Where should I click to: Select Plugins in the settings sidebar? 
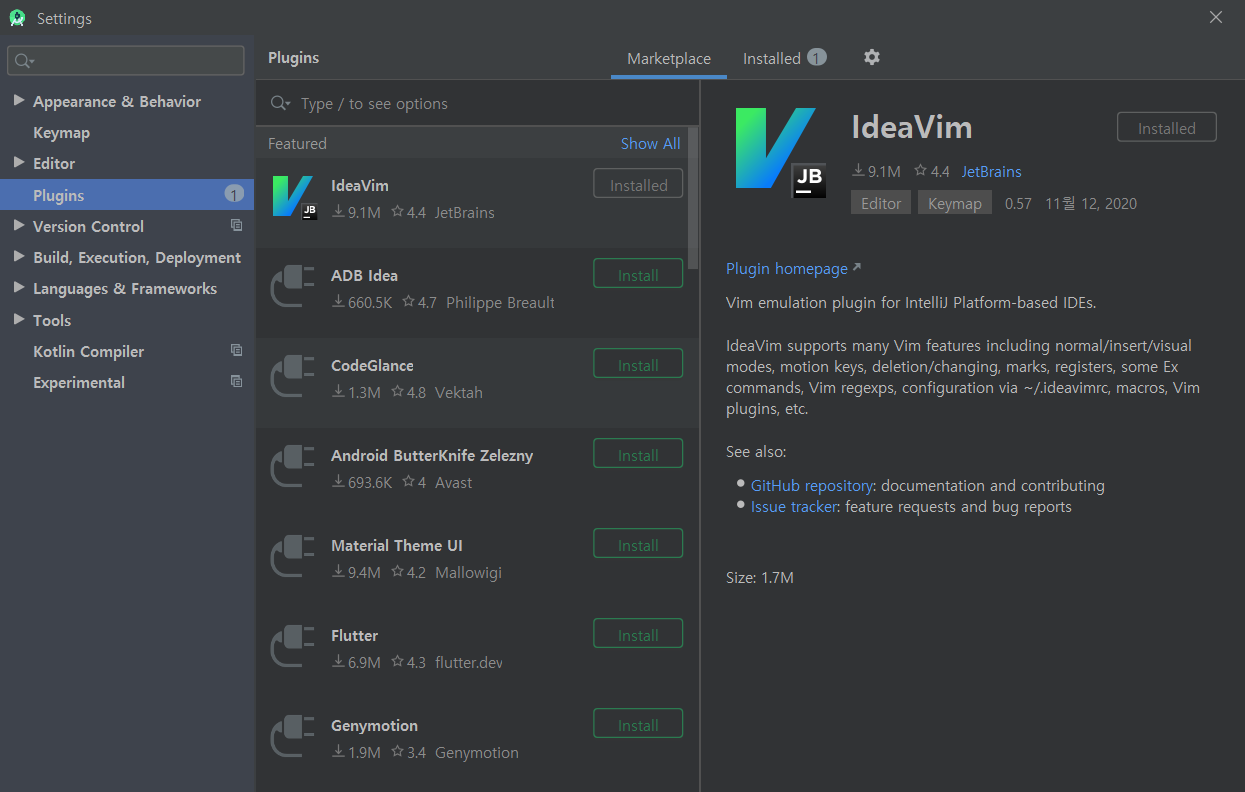[127, 195]
